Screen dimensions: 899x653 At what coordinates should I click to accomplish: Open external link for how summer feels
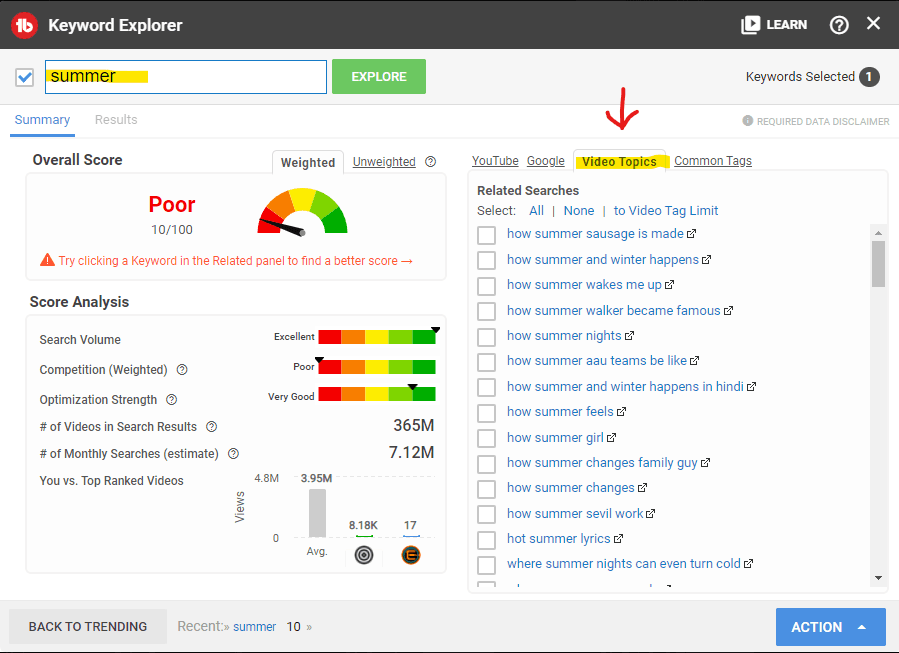[622, 412]
